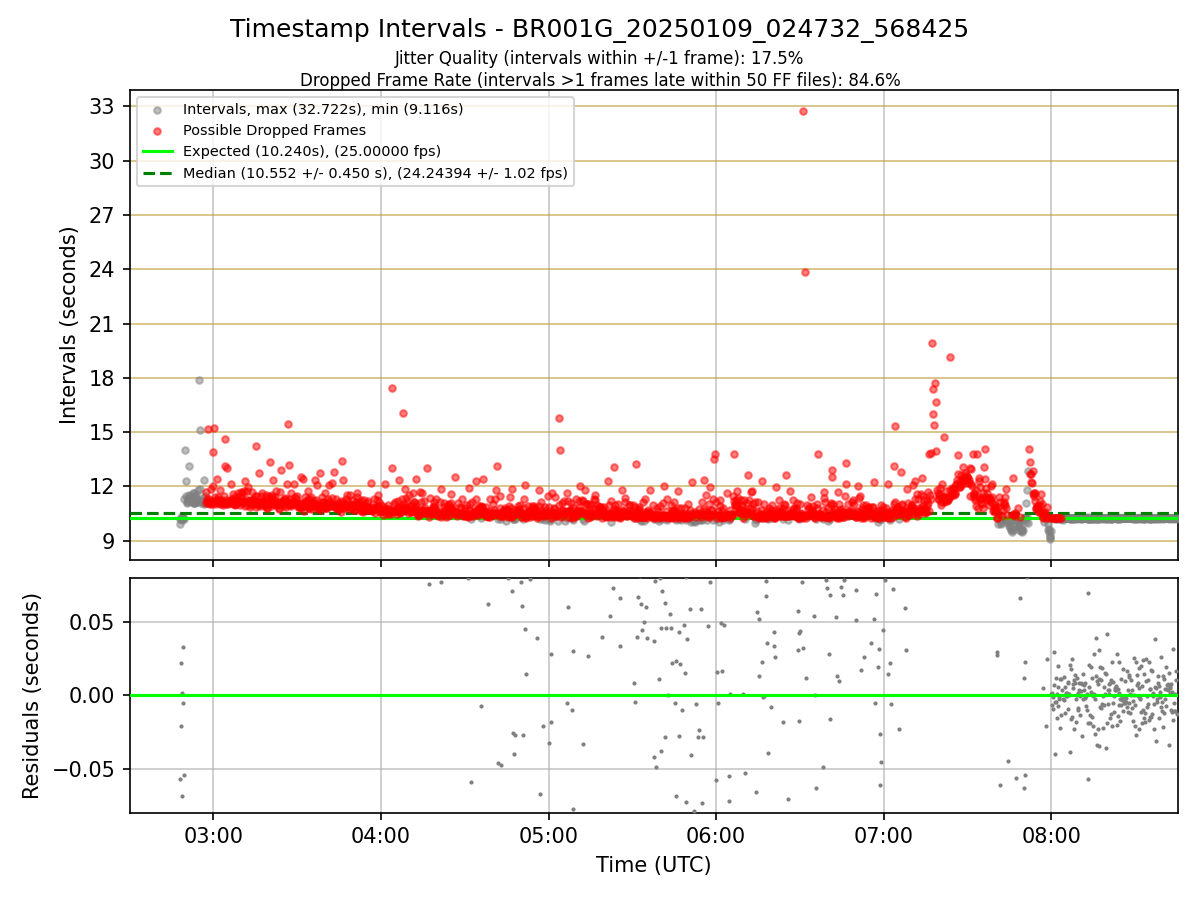Click the chart title 'Timestamp Intervals - BR001G_20250109_024732_568425'

599,29
